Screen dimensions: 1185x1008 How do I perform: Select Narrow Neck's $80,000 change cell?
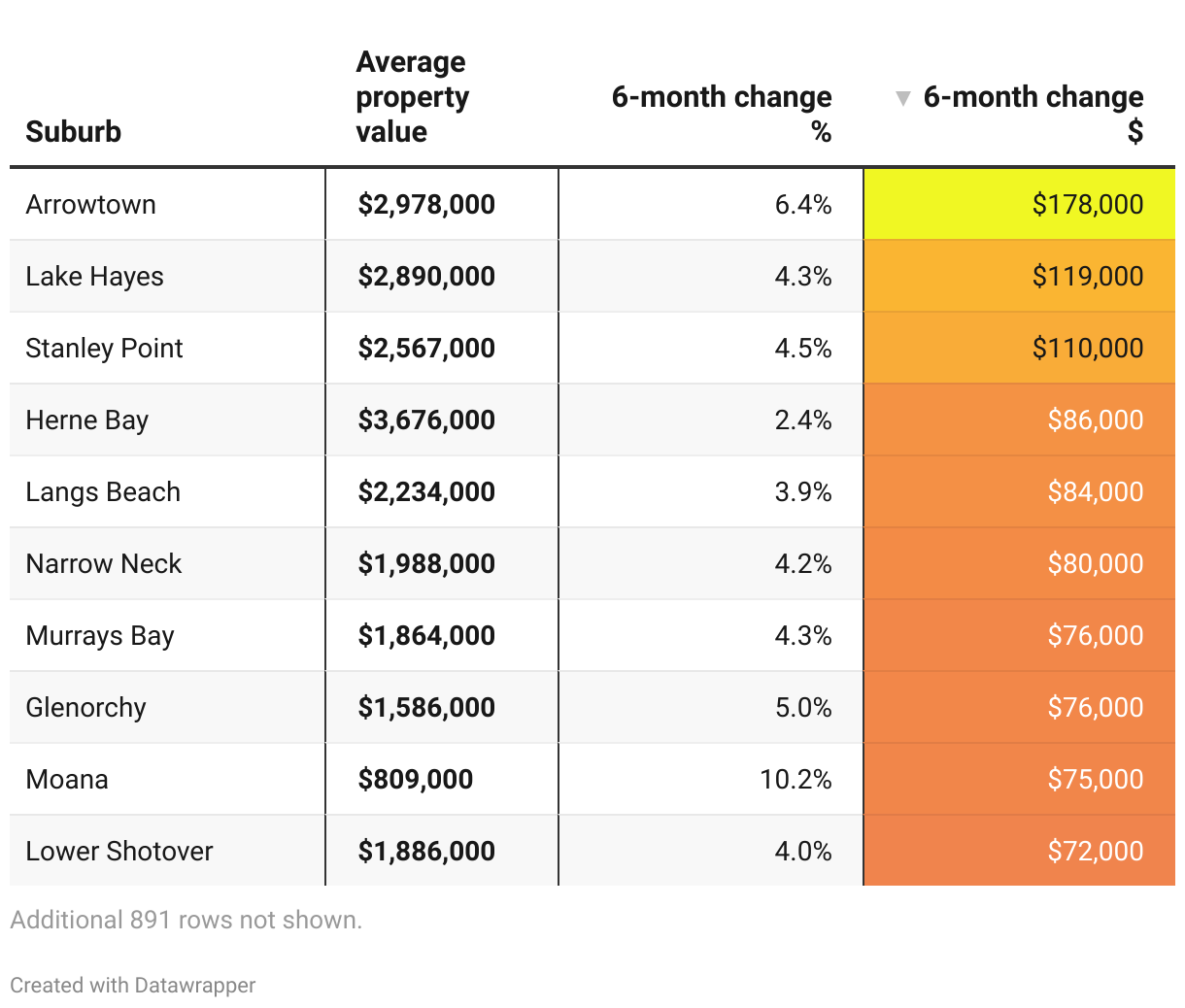tap(1019, 563)
